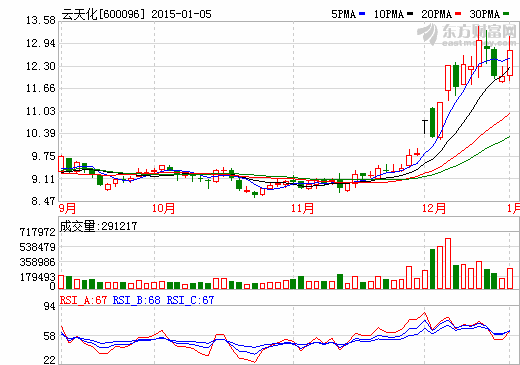Click the 8.47 price axis label
Image resolution: width=520 pixels, height=365 pixels.
click(43, 201)
